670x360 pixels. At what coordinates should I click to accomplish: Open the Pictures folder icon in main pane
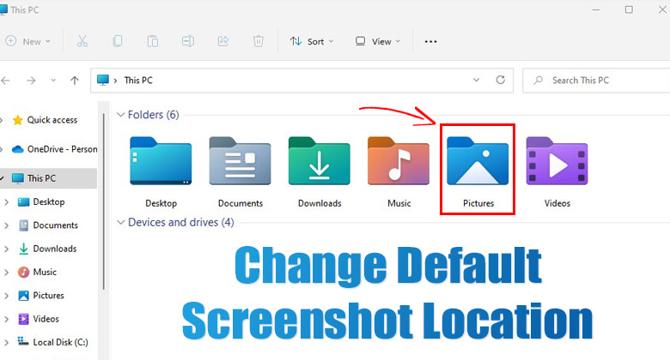pos(478,161)
